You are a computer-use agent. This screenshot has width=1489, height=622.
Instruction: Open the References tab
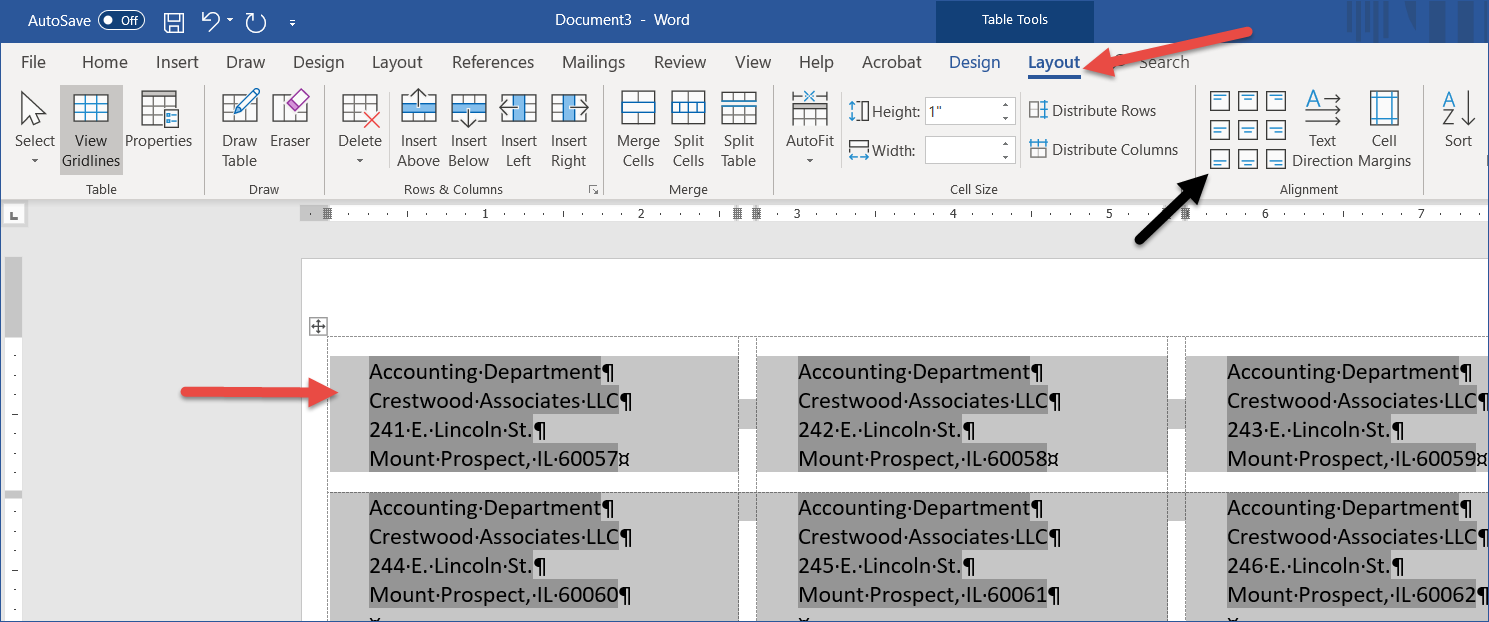[x=493, y=62]
